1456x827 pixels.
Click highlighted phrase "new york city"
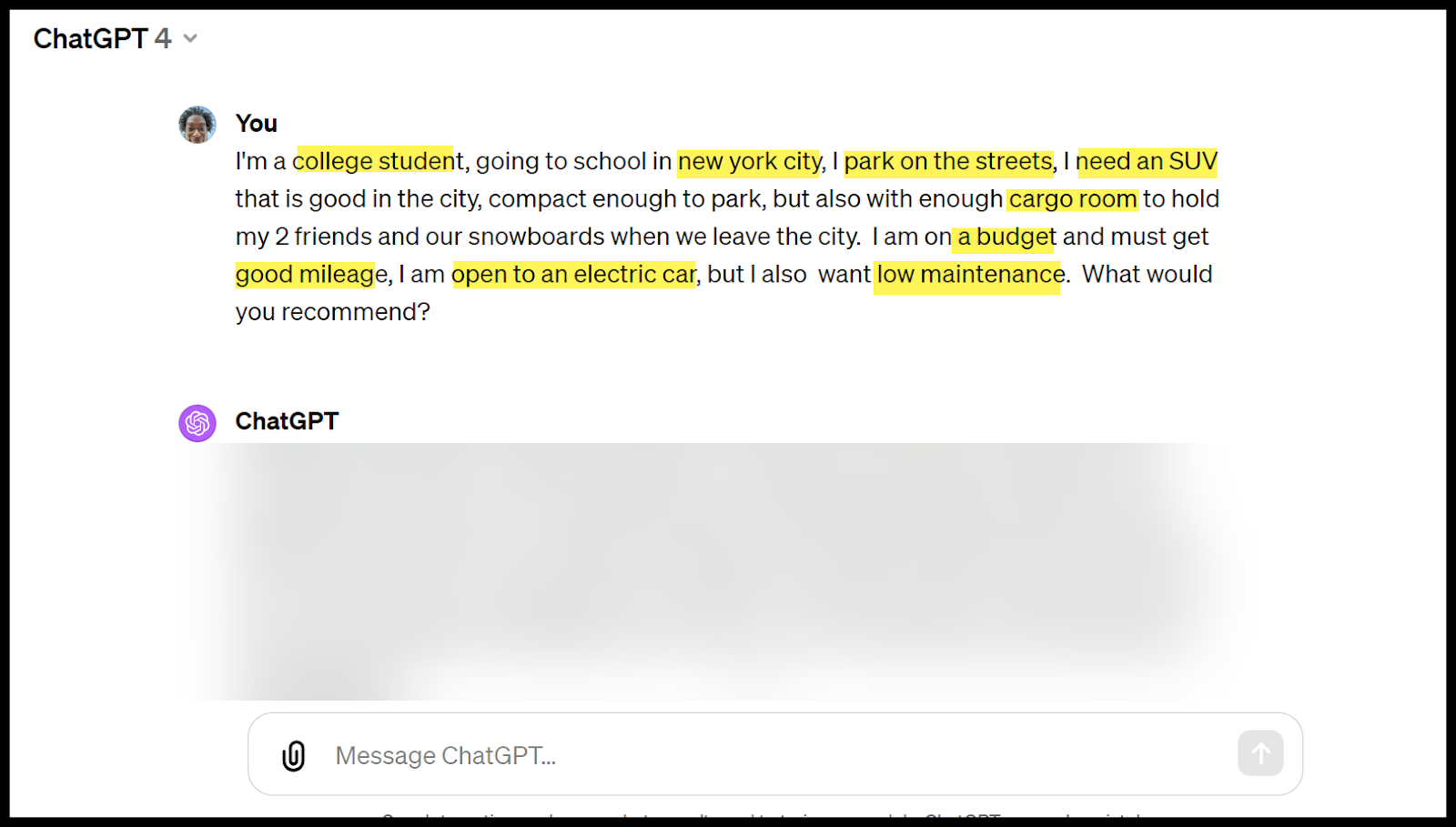click(749, 161)
